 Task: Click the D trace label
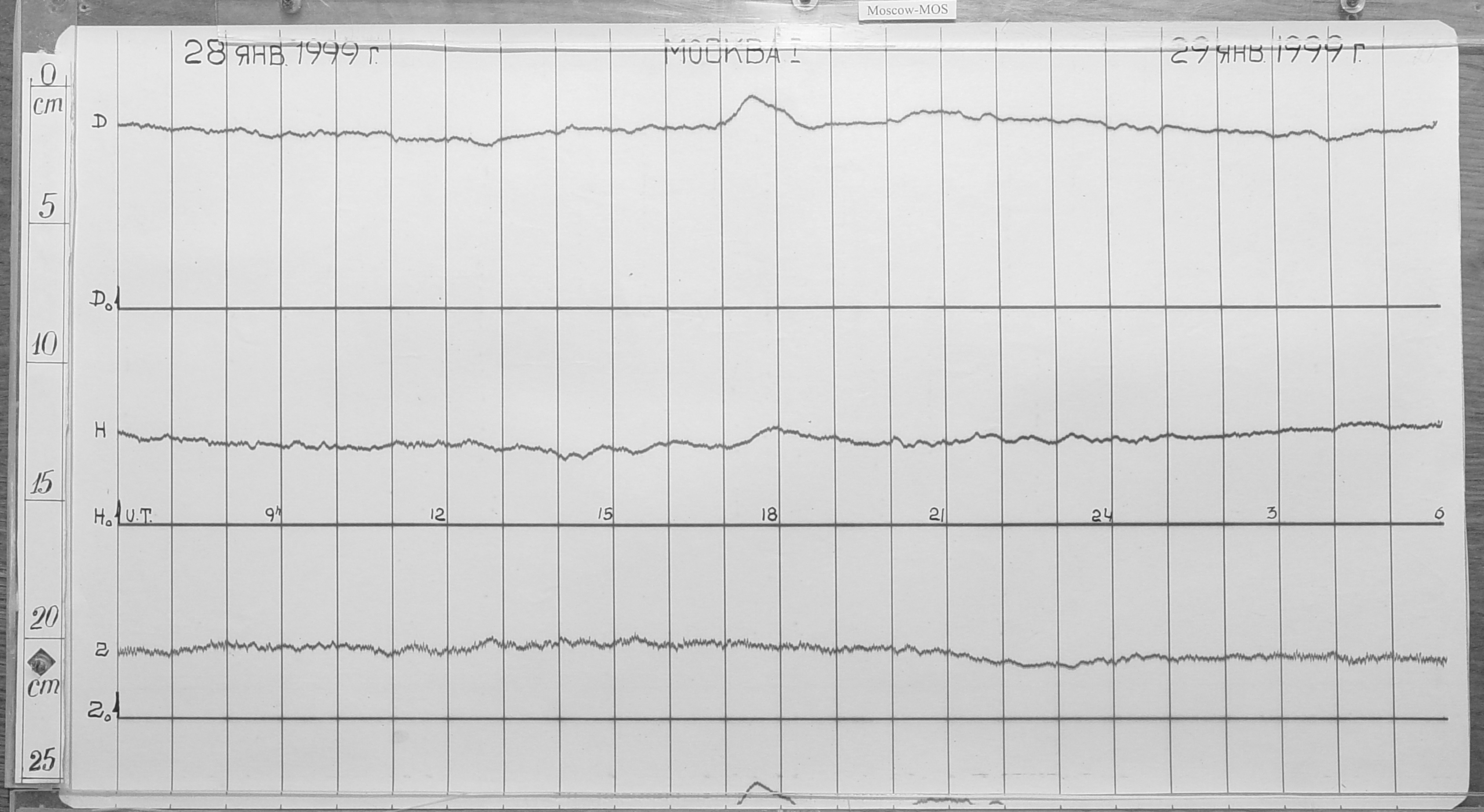click(100, 122)
